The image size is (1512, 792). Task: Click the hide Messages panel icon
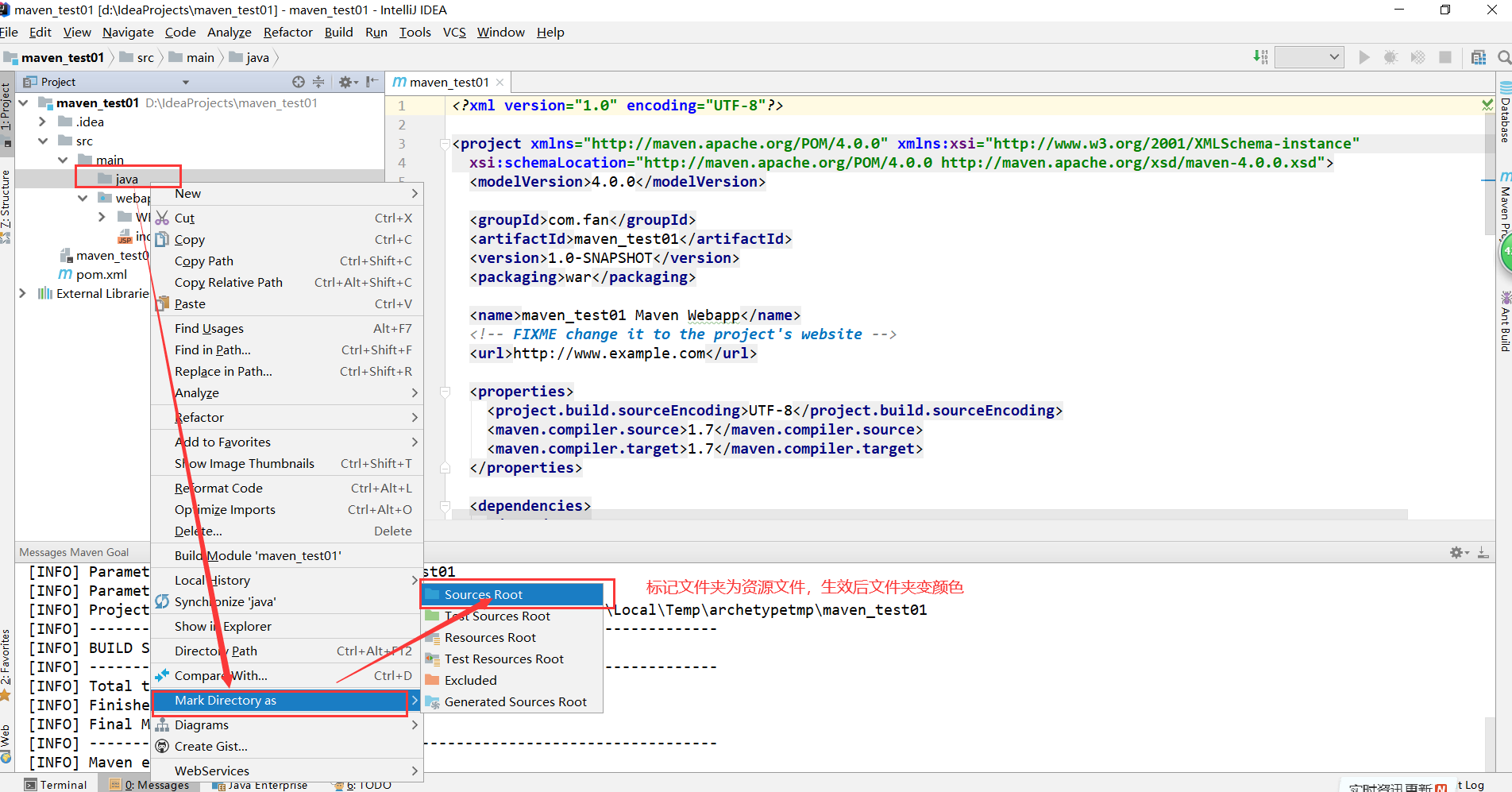1483,552
